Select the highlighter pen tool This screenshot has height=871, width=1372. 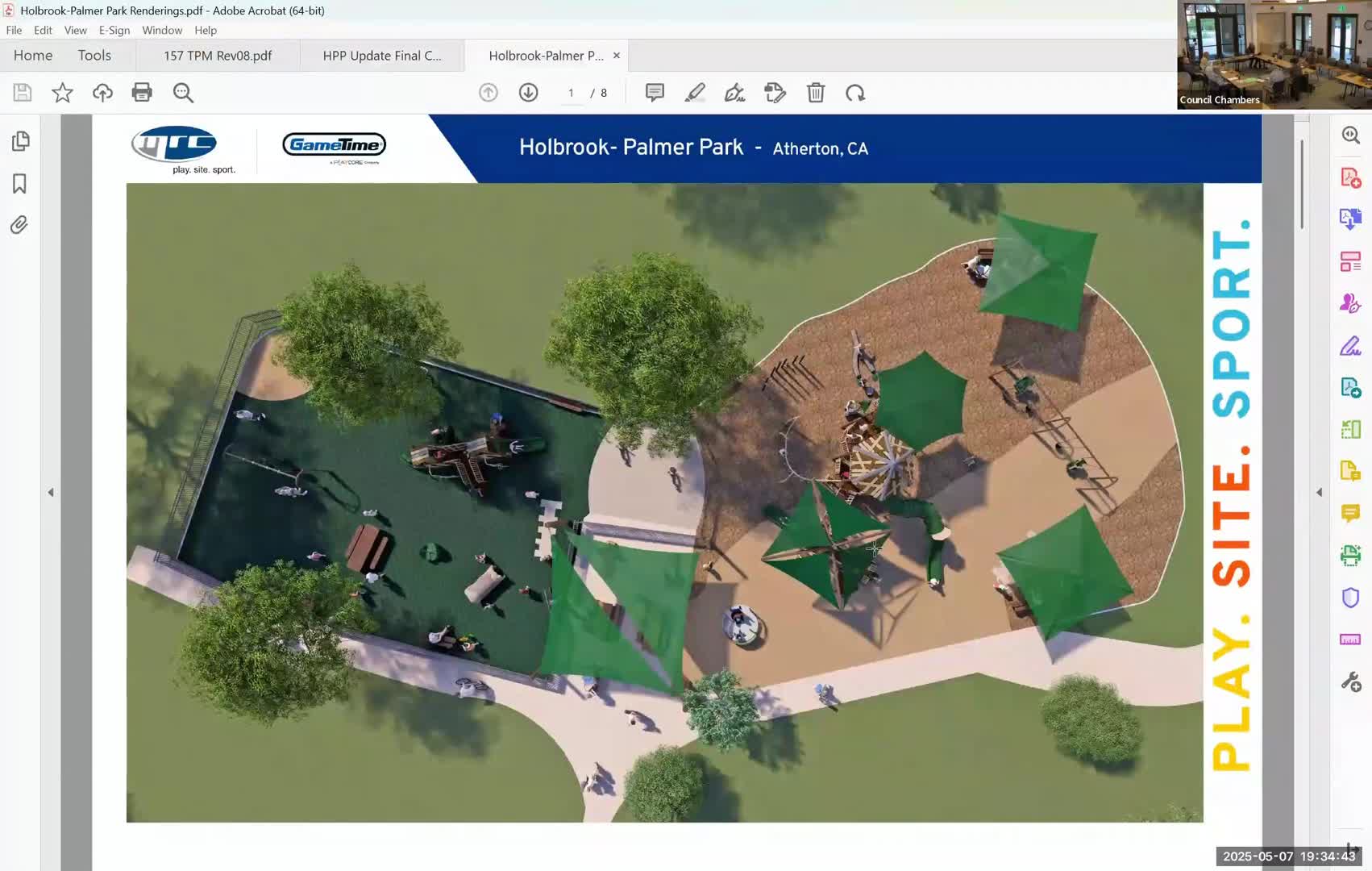(x=694, y=93)
